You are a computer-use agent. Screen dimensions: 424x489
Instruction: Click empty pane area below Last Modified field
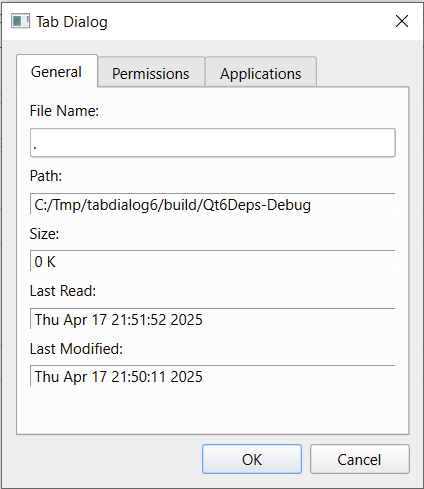pos(213,410)
